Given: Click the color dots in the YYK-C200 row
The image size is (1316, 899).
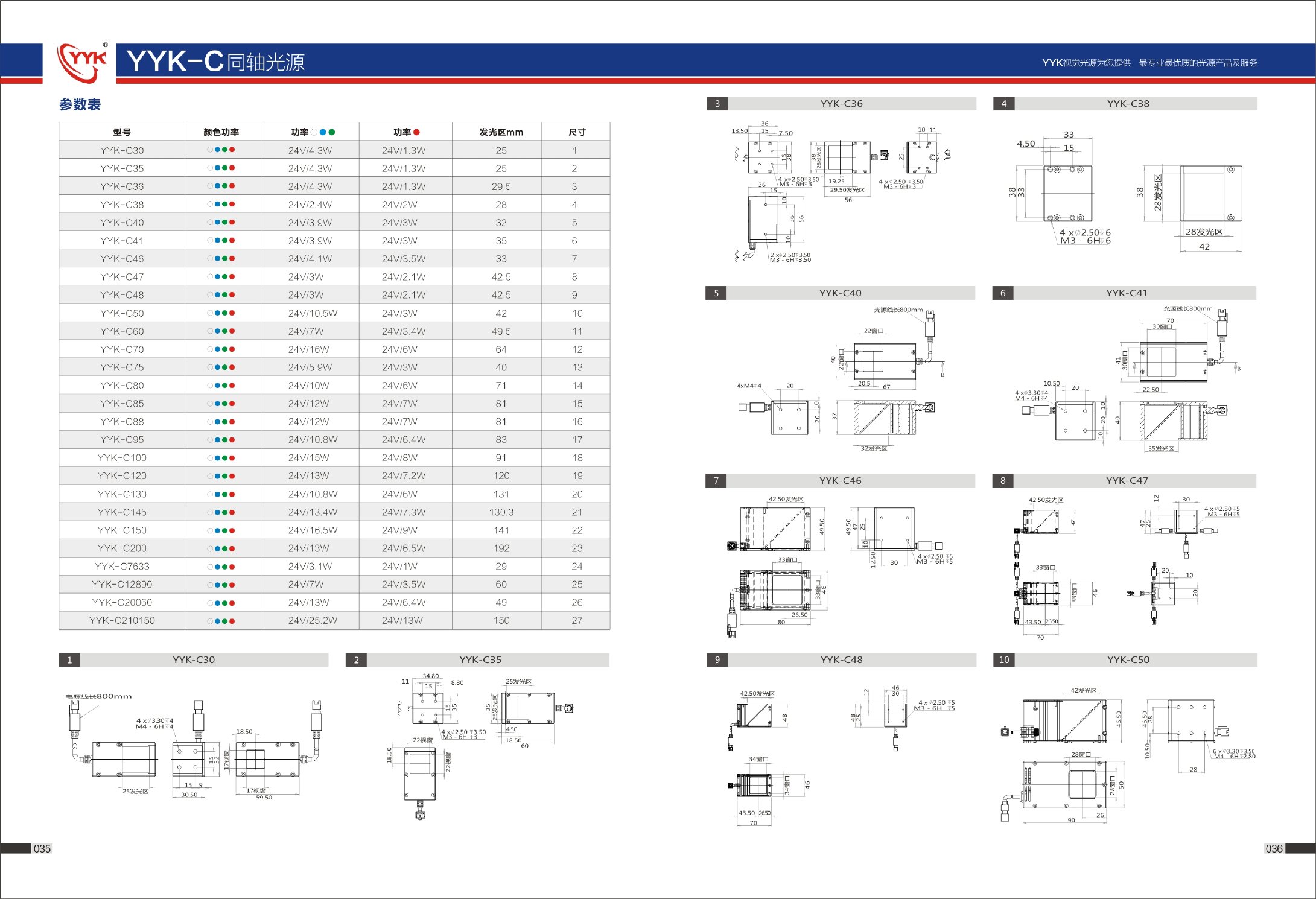Looking at the screenshot, I should pos(221,548).
